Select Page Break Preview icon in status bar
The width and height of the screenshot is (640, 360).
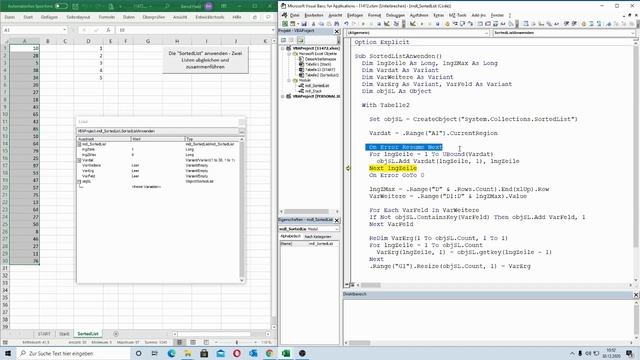tap(206, 342)
